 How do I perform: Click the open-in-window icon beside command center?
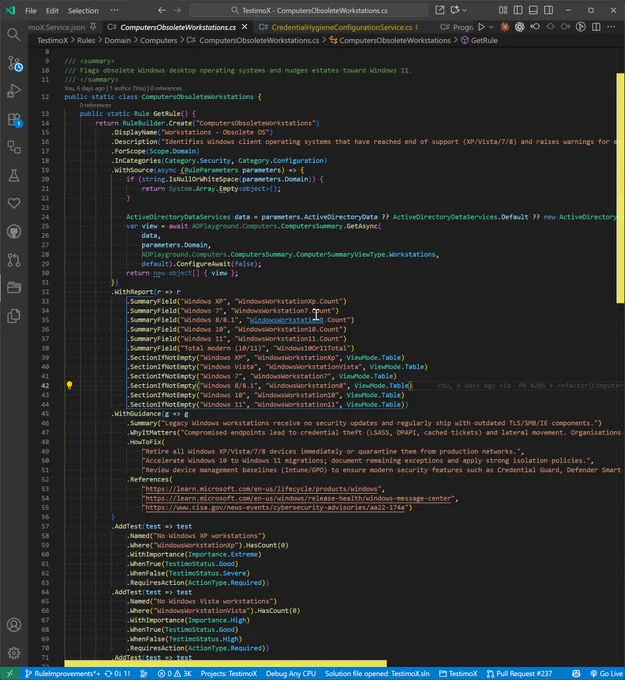(x=440, y=10)
